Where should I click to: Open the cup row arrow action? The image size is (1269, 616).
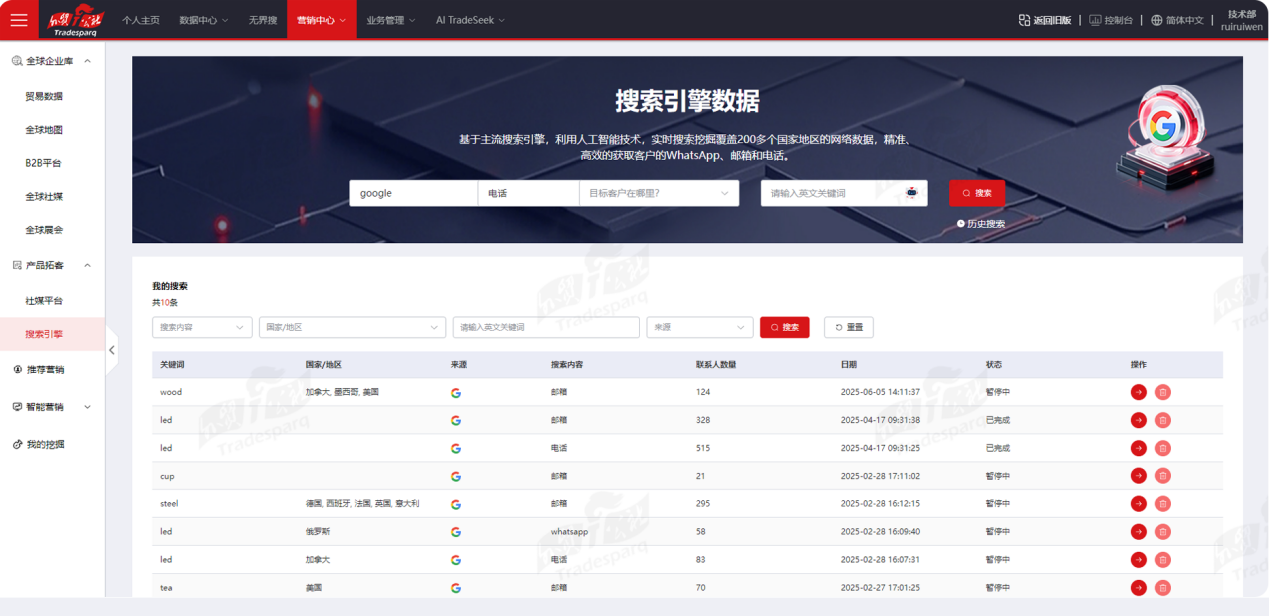[x=1138, y=476]
